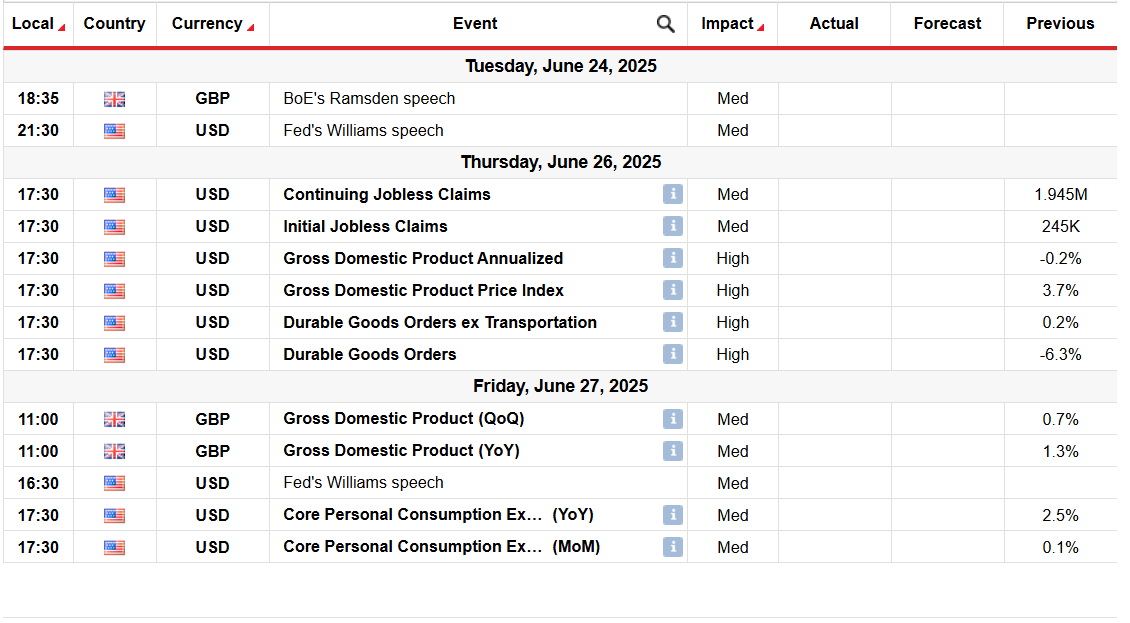Image resolution: width=1130 pixels, height=623 pixels.
Task: Click the search magnifier icon in Event header
Action: coord(665,24)
